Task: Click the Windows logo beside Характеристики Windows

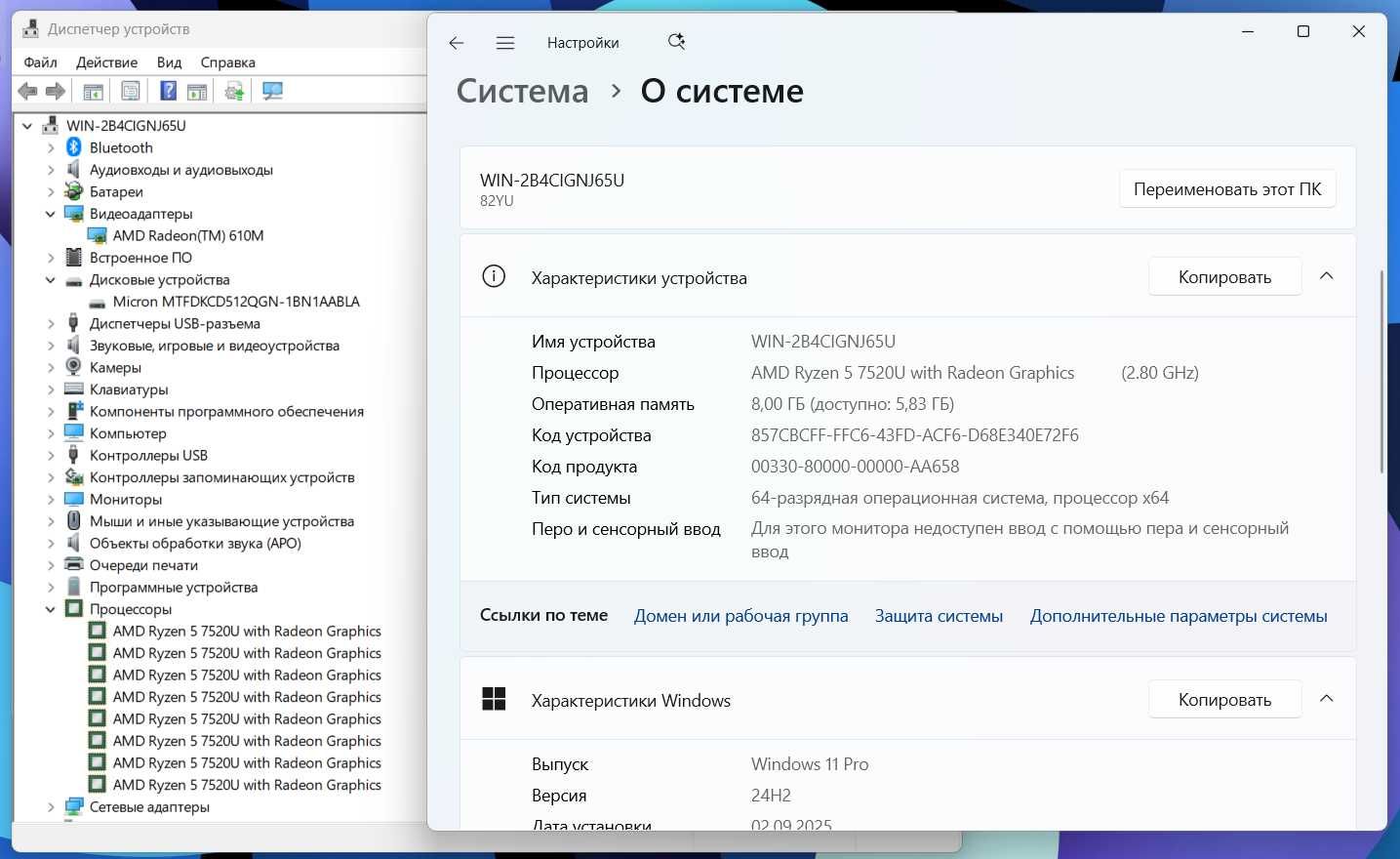Action: [494, 699]
